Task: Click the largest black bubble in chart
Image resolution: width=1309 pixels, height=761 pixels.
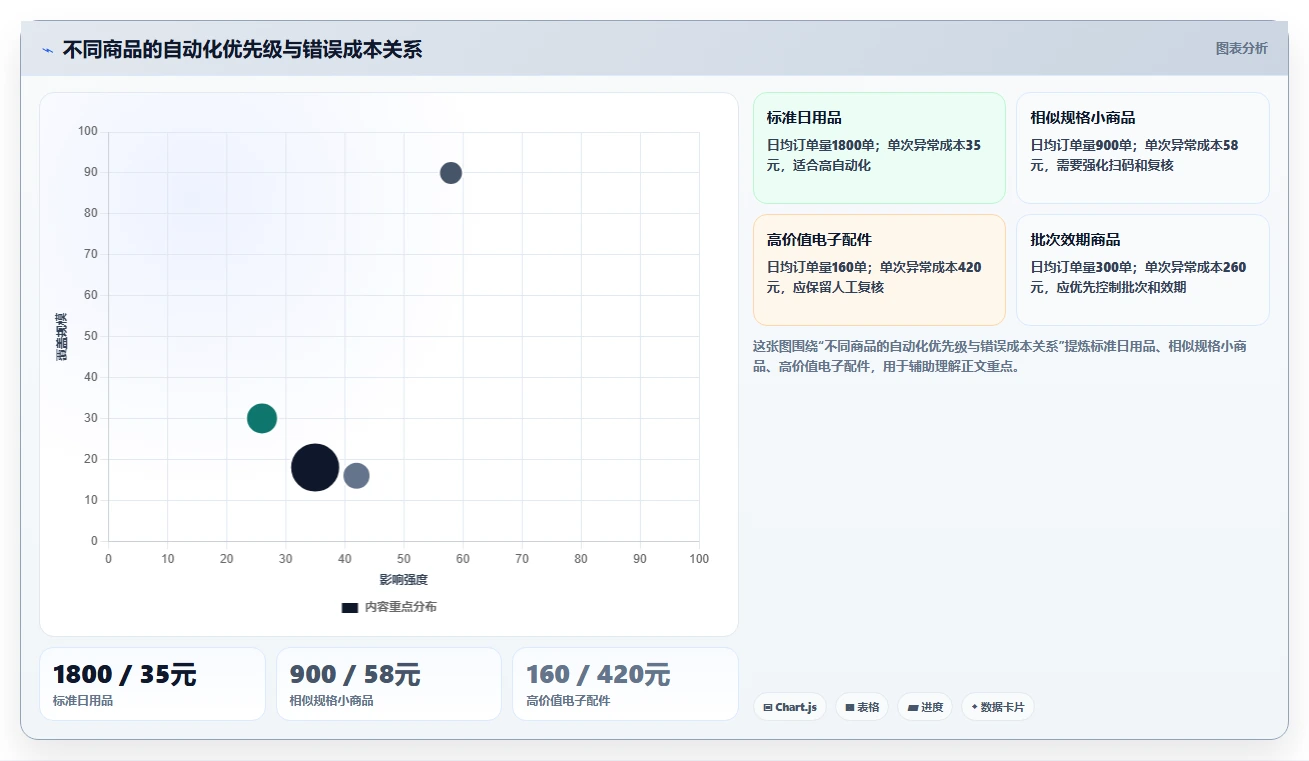Action: point(315,468)
